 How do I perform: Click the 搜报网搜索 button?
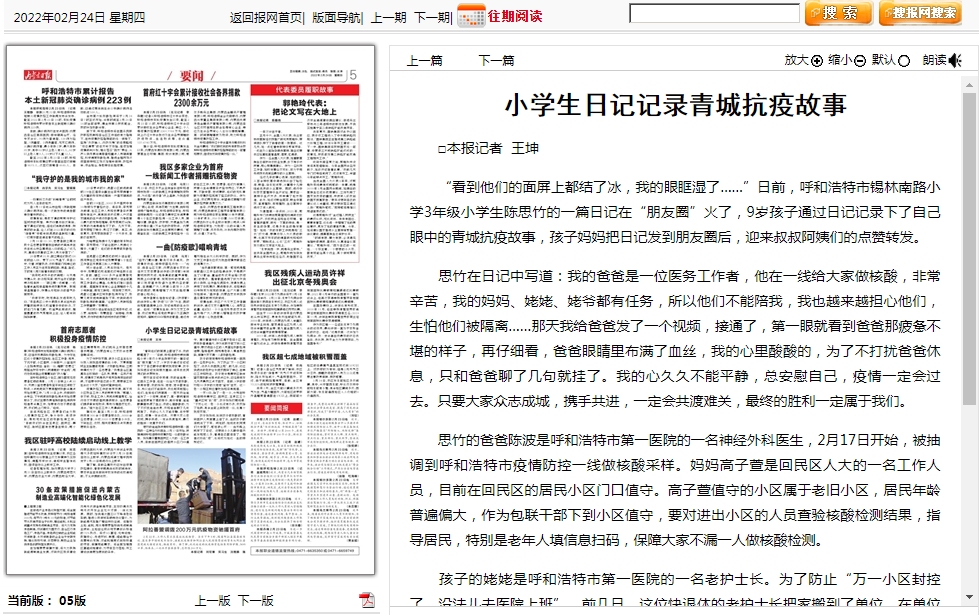920,13
